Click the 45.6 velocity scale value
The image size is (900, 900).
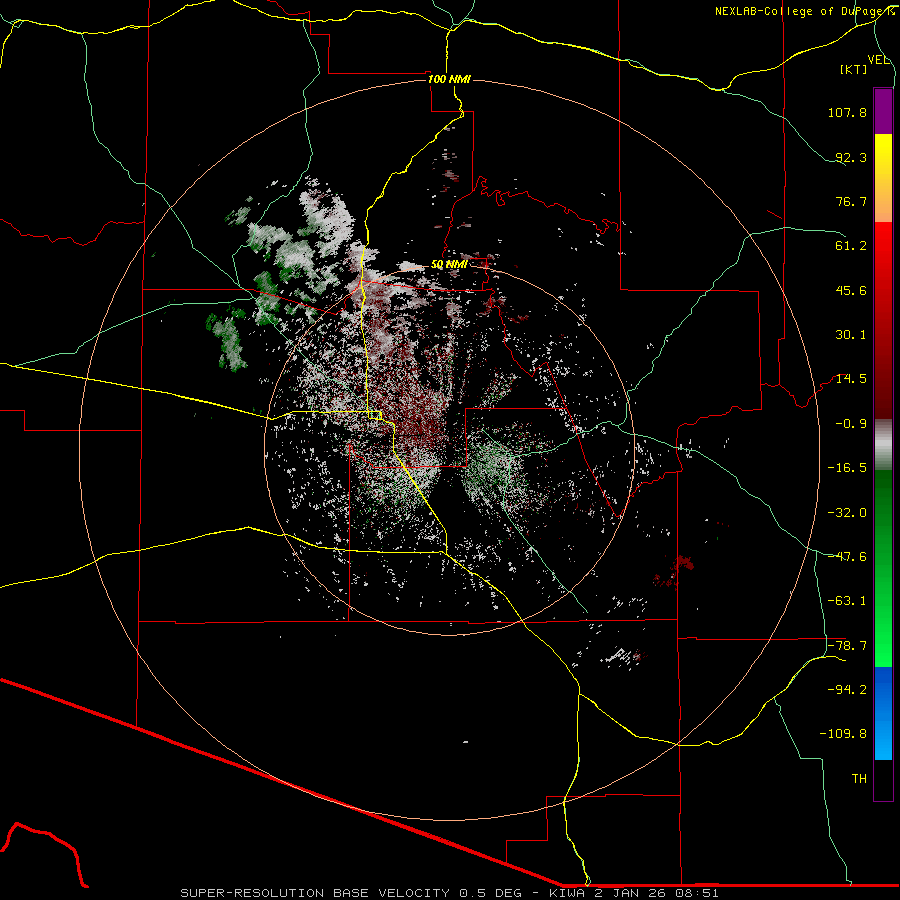[x=851, y=290]
